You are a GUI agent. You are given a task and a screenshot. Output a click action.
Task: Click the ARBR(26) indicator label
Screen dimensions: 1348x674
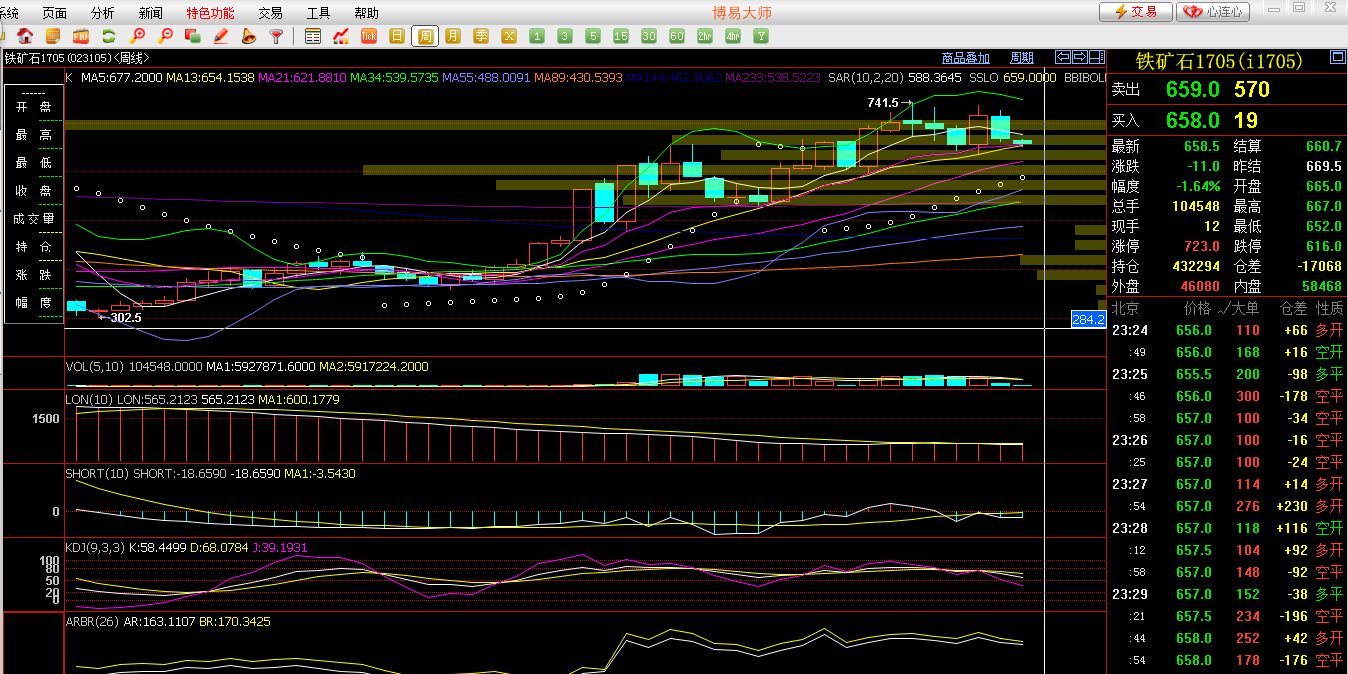93,621
